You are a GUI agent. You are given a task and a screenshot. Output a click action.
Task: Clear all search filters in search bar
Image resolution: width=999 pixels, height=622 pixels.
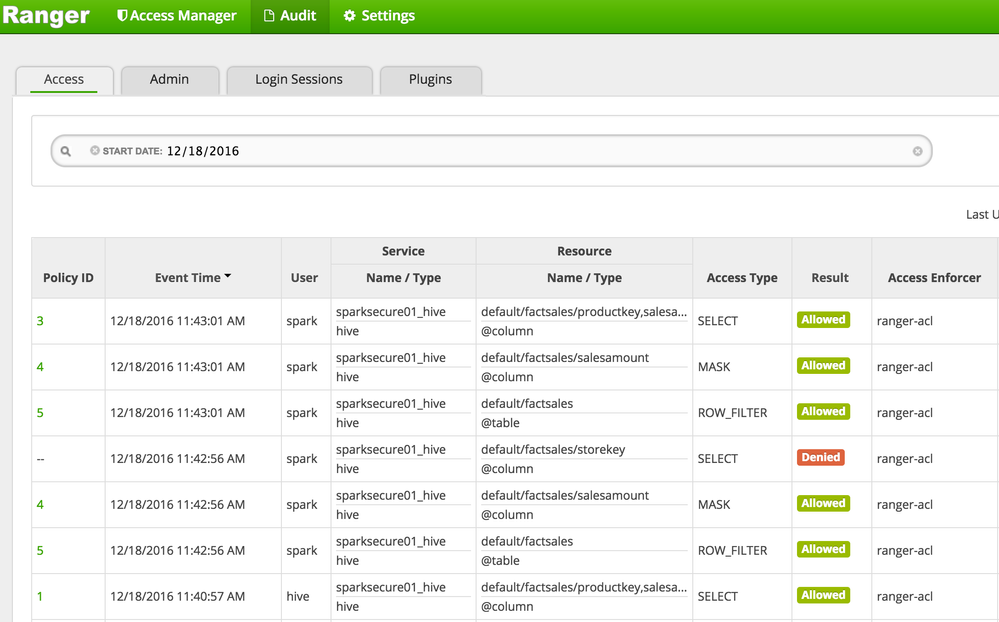point(917,151)
